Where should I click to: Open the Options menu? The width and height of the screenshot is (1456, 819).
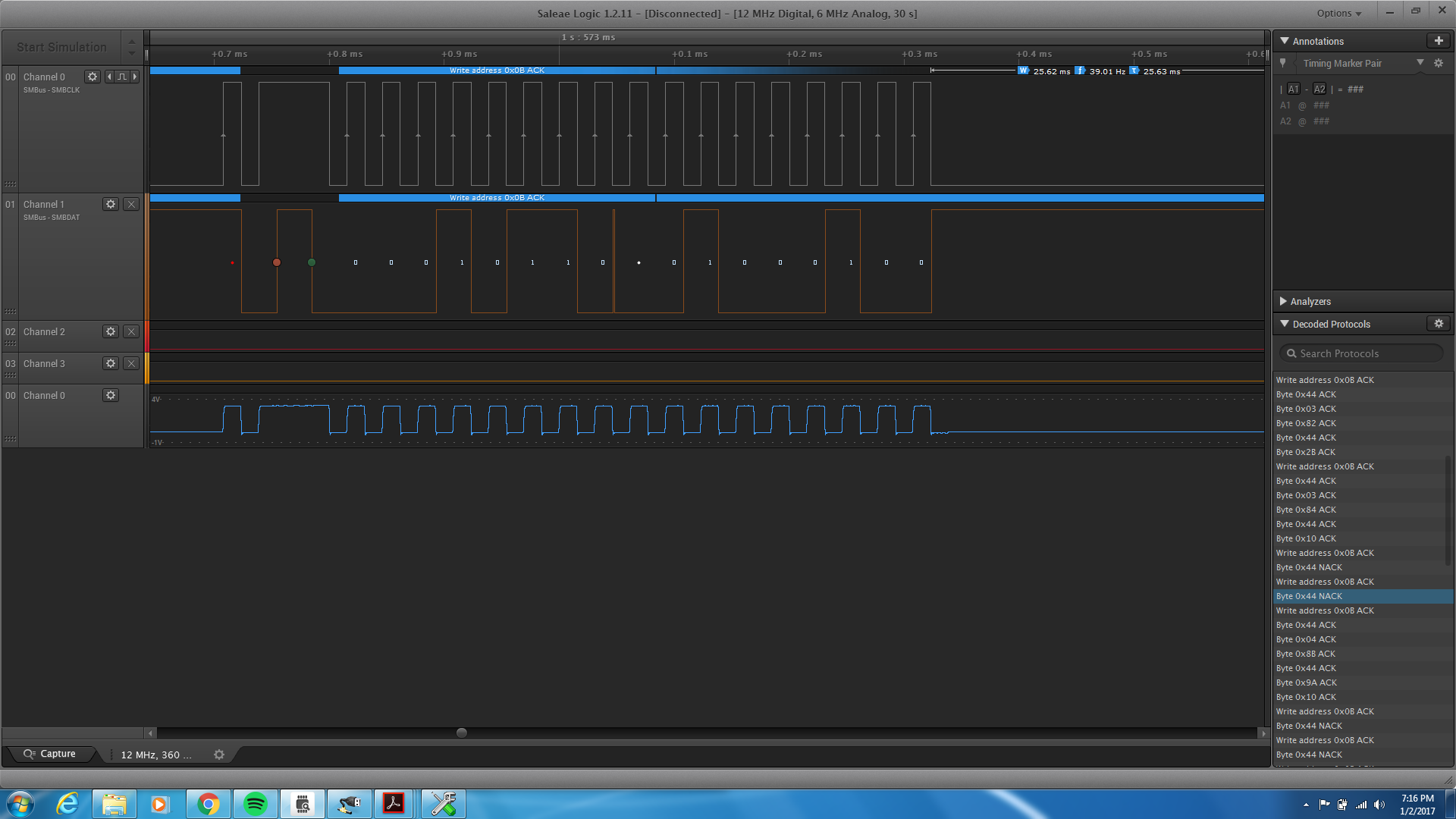click(x=1338, y=13)
